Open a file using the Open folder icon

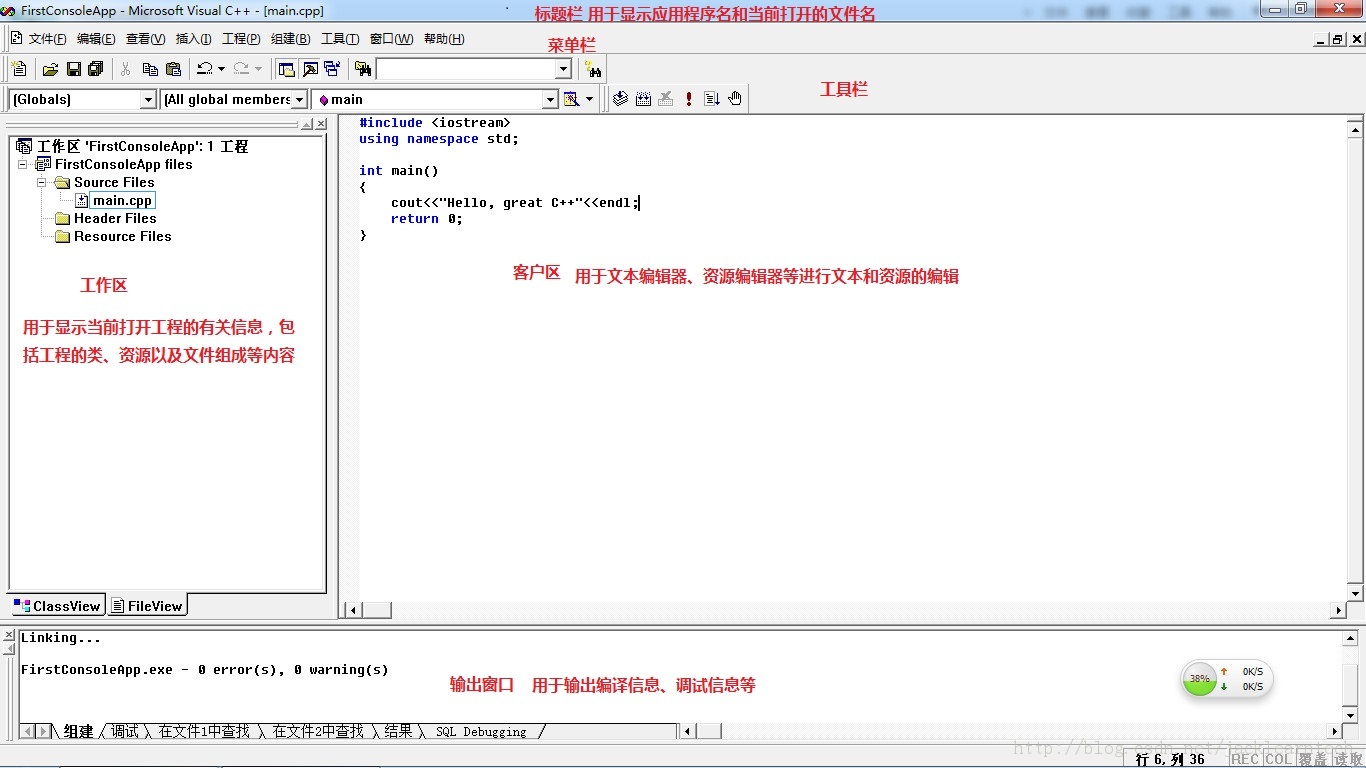pos(49,68)
